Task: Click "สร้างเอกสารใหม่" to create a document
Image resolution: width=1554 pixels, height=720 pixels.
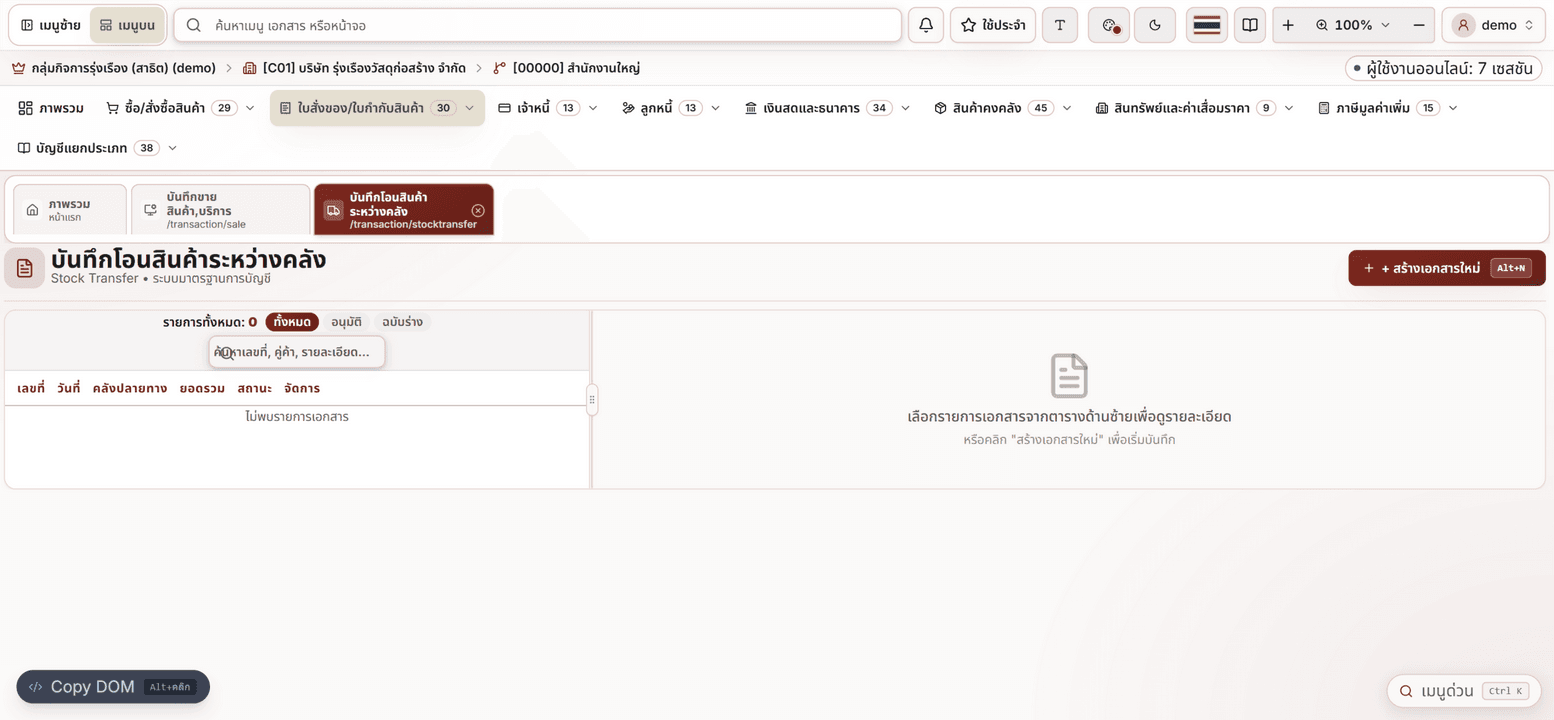Action: (1447, 268)
